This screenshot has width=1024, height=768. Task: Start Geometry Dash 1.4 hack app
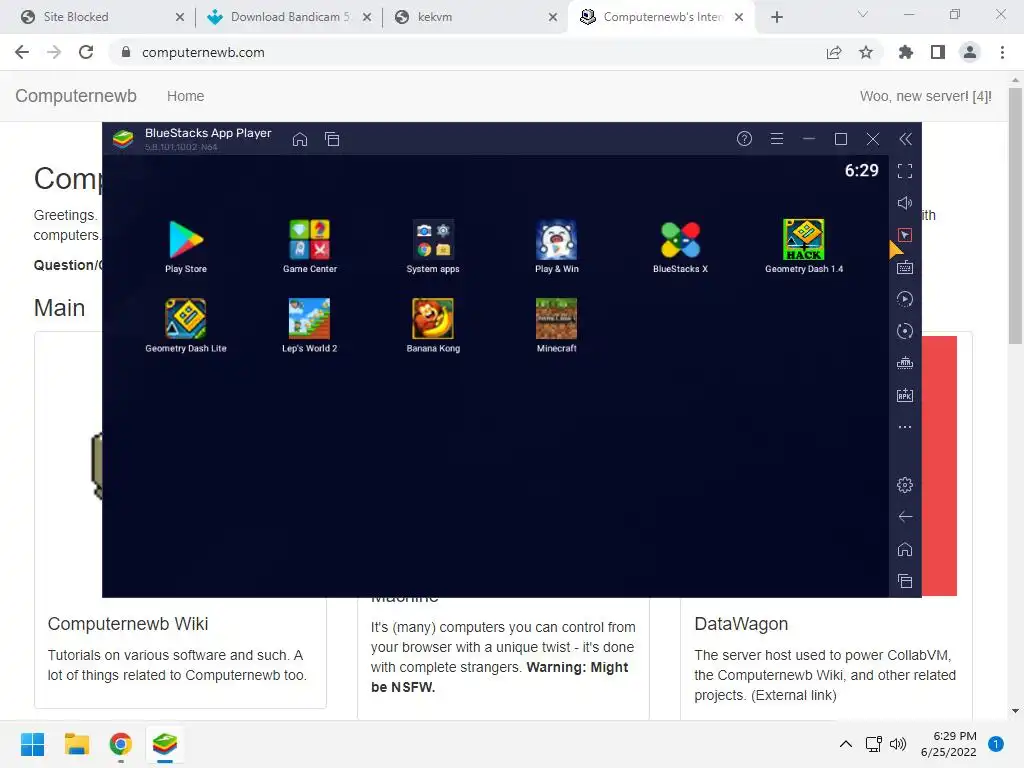pyautogui.click(x=804, y=246)
